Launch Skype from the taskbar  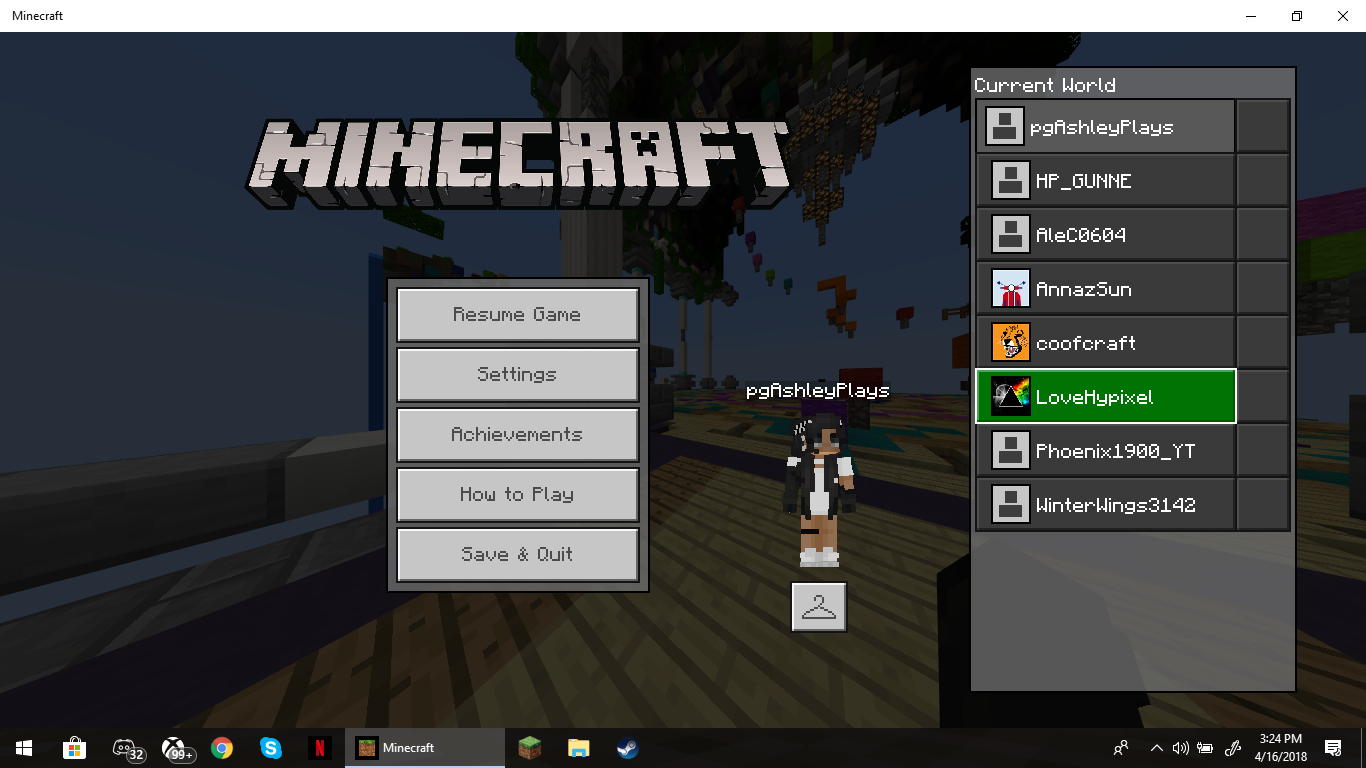click(270, 748)
